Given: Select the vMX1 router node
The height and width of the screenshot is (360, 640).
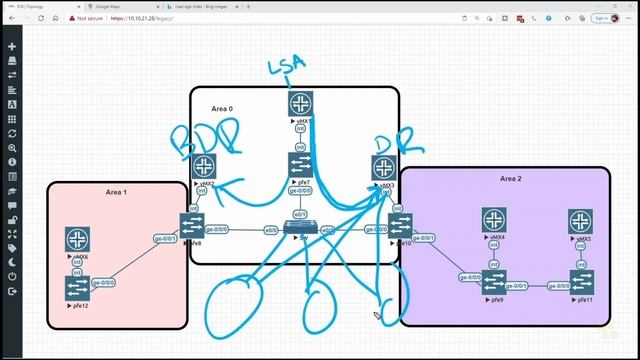Looking at the screenshot, I should (x=300, y=104).
